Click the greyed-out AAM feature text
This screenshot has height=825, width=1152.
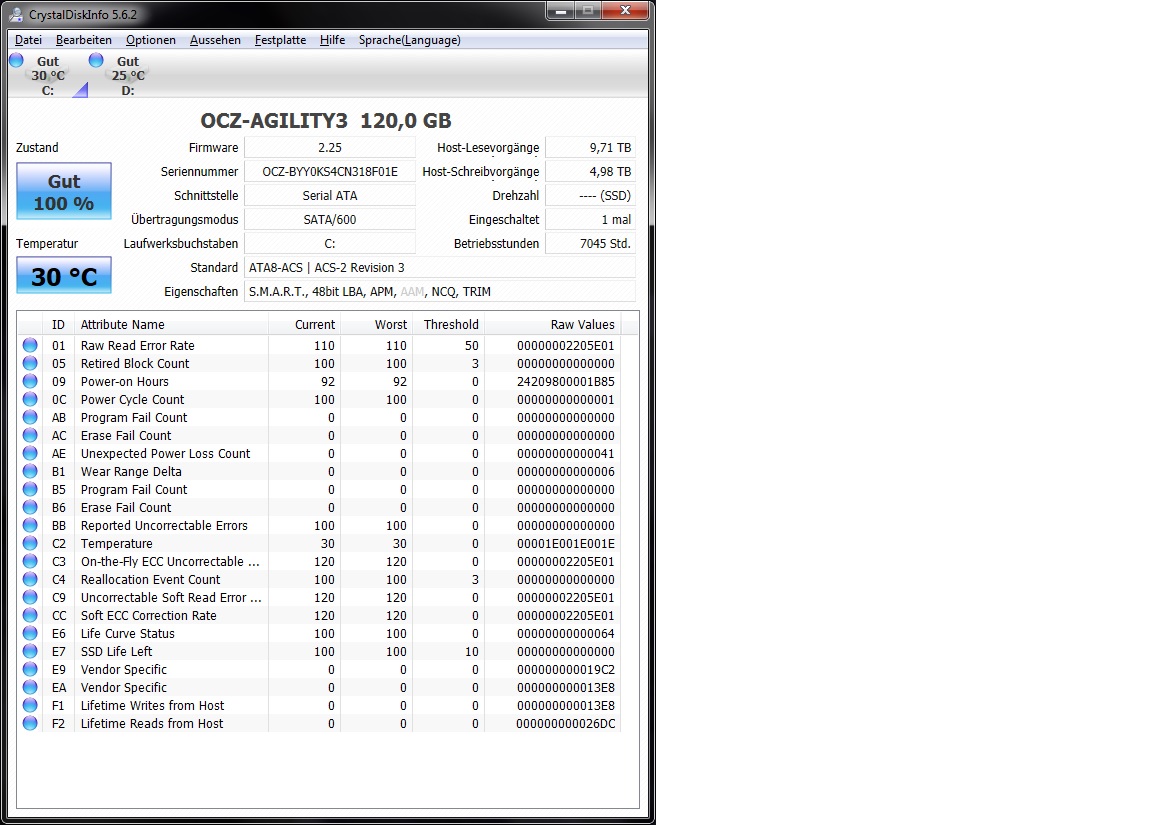(412, 292)
